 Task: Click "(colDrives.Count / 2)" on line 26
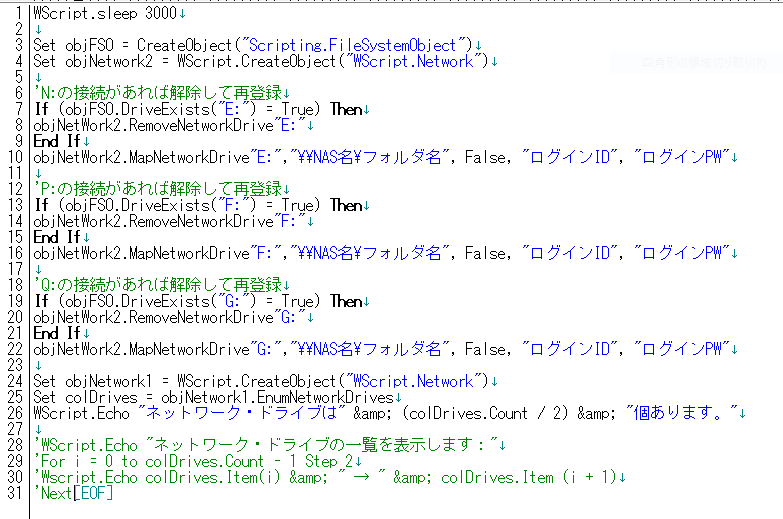tap(485, 413)
